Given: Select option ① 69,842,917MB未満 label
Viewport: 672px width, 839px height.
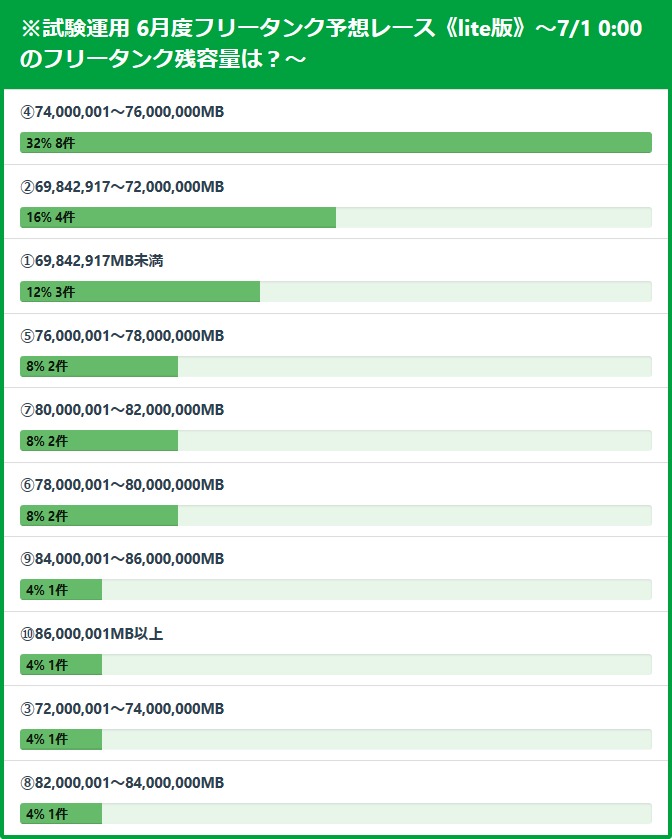Looking at the screenshot, I should (x=92, y=261).
